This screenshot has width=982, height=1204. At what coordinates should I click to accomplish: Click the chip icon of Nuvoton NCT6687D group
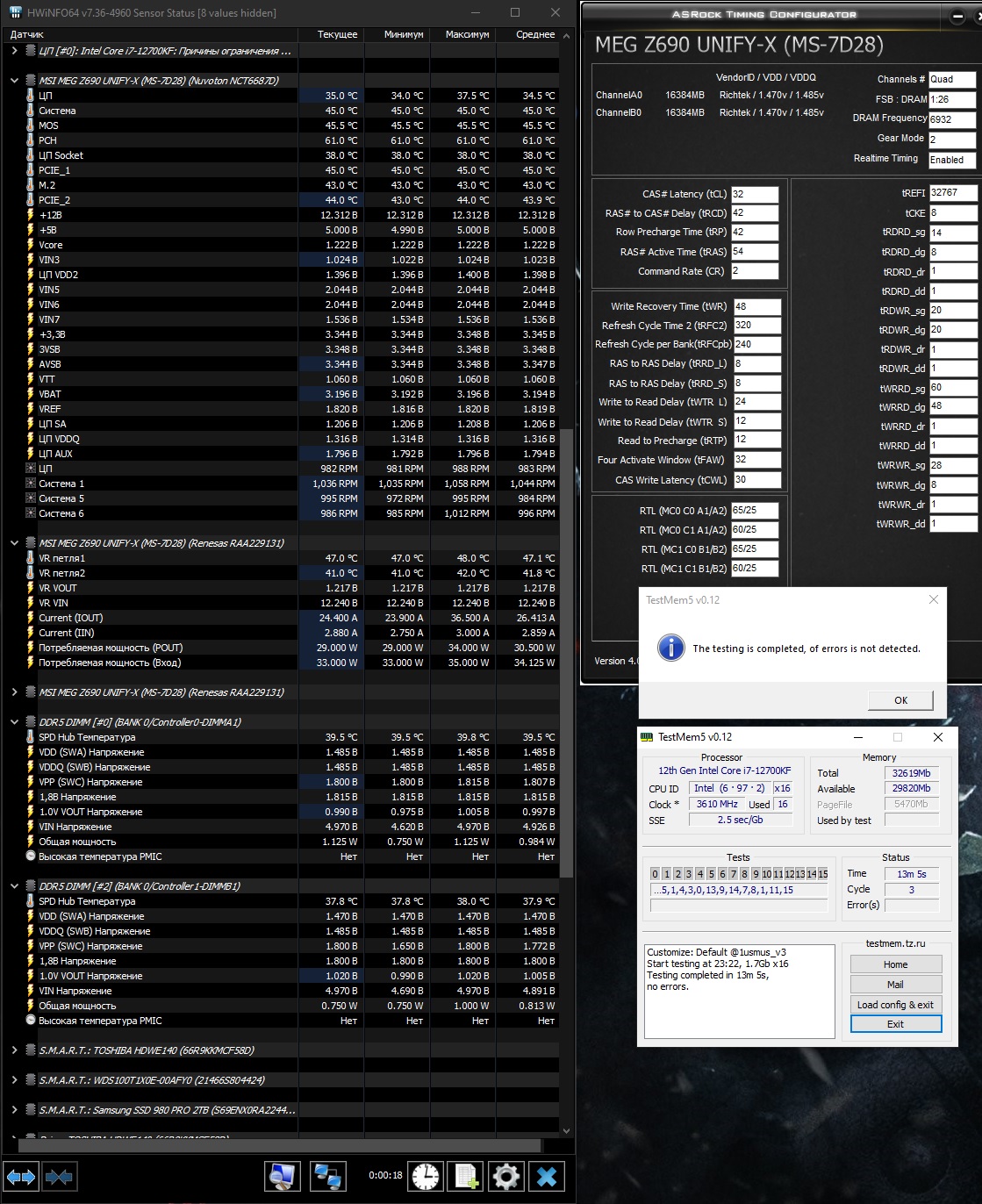pyautogui.click(x=31, y=80)
